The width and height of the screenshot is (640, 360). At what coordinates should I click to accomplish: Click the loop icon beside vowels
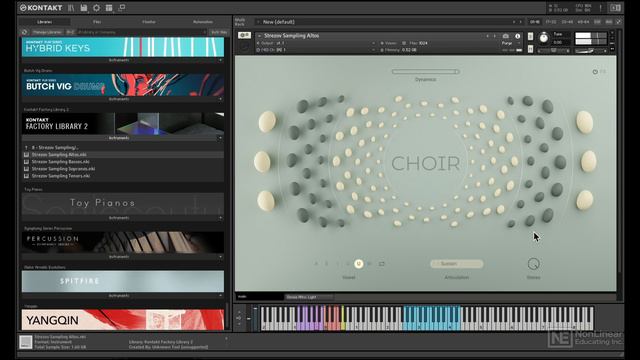coord(382,264)
